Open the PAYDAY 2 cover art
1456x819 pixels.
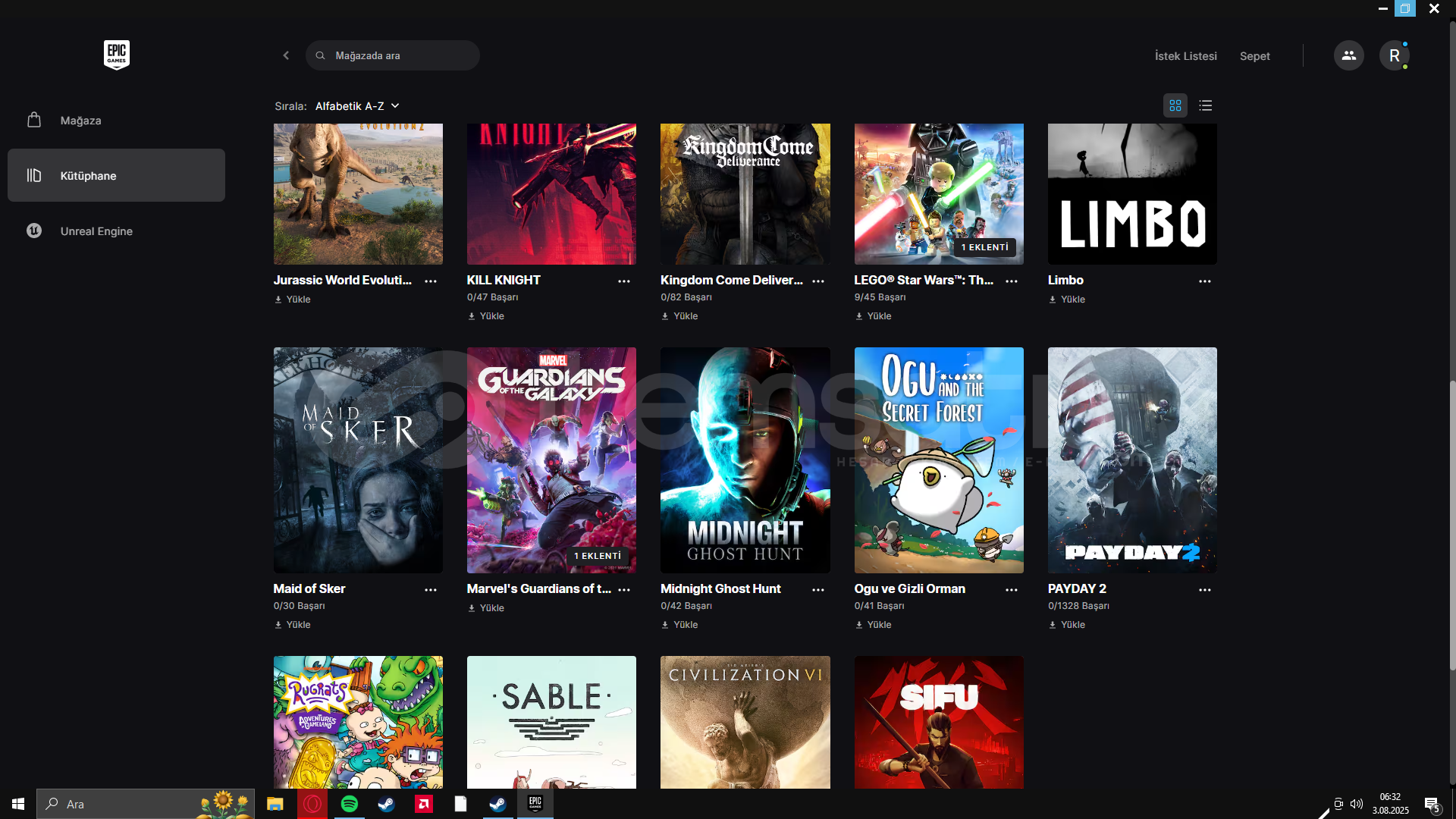(1132, 460)
